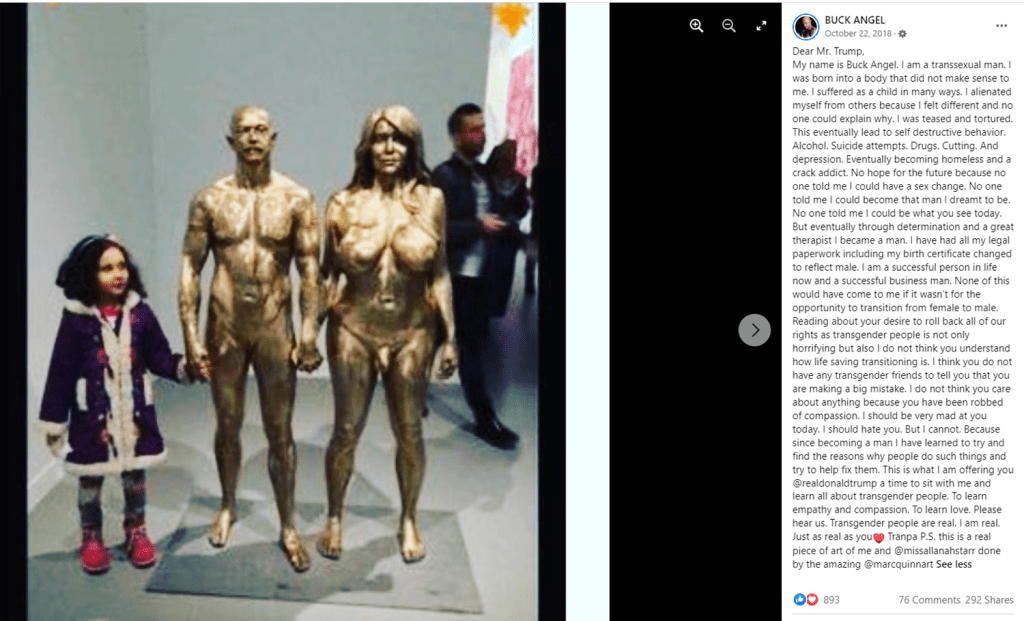The height and width of the screenshot is (621, 1024).
Task: Zoom out of the photo
Action: (729, 25)
